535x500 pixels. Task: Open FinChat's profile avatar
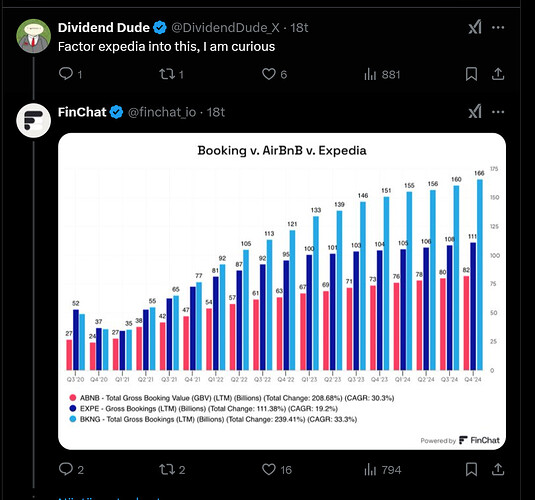[x=33, y=120]
